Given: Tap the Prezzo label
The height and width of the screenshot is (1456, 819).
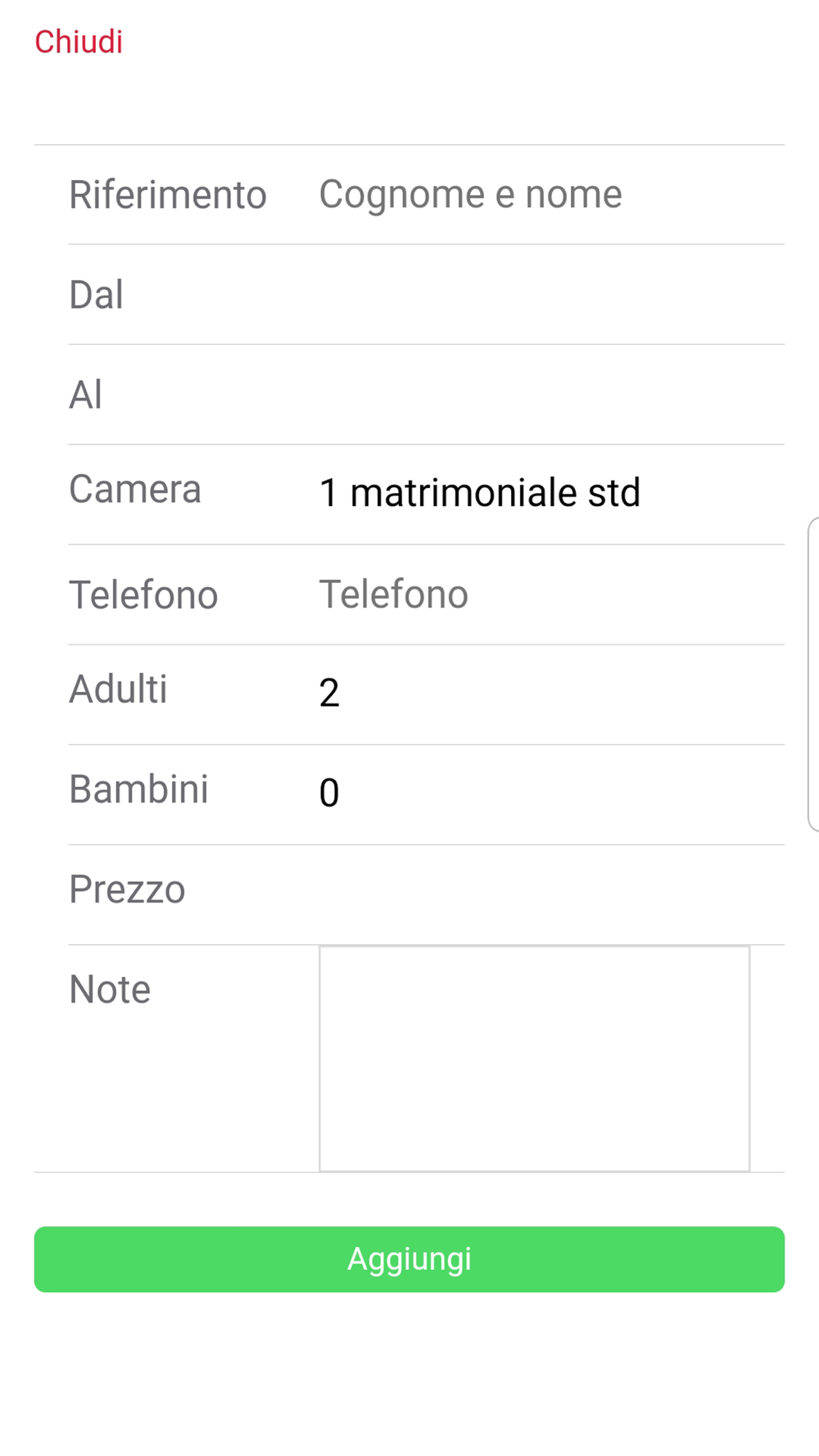Looking at the screenshot, I should tap(127, 890).
